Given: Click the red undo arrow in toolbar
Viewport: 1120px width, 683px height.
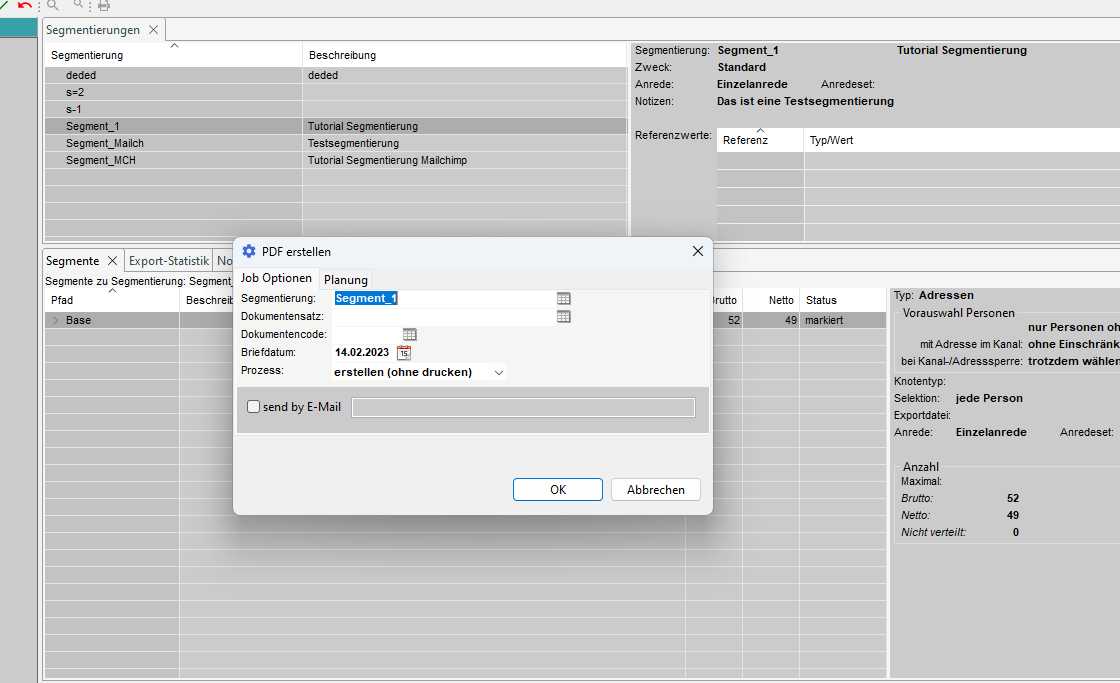Looking at the screenshot, I should tap(25, 5).
